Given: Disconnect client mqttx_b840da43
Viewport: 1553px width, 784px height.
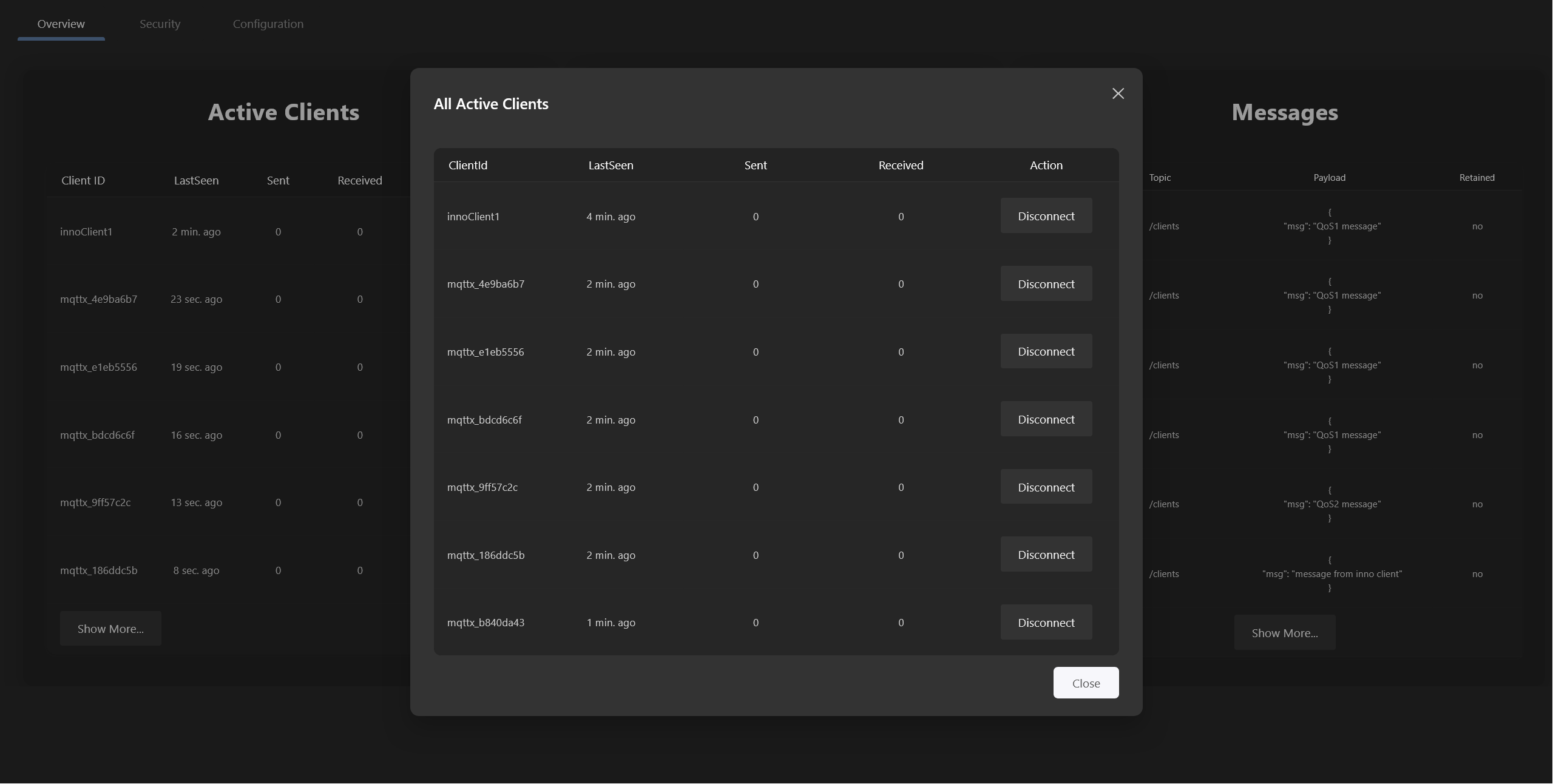Looking at the screenshot, I should [x=1046, y=623].
